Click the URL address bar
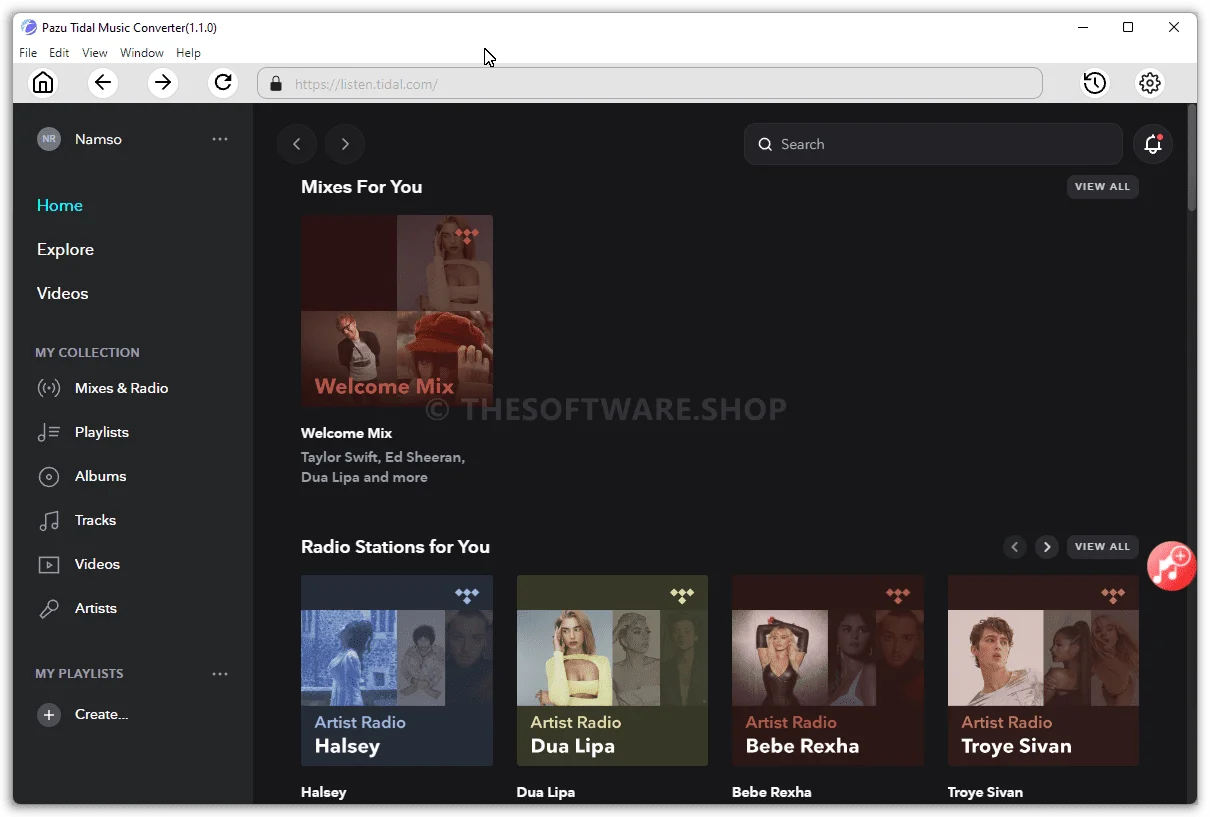This screenshot has height=817, width=1210. [x=650, y=84]
